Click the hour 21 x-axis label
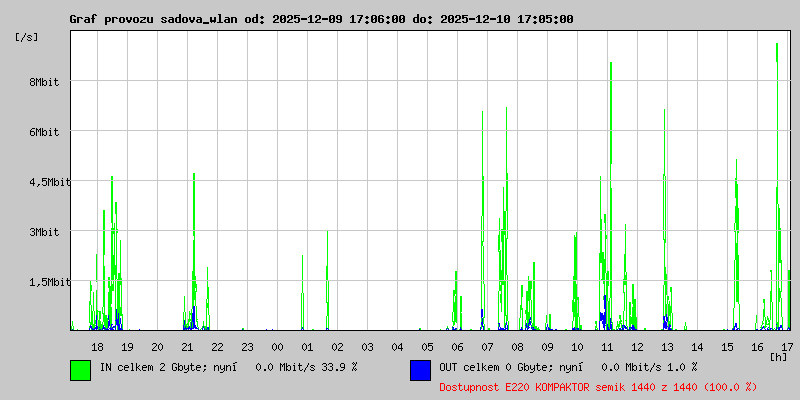This screenshot has width=800, height=400. click(x=187, y=347)
